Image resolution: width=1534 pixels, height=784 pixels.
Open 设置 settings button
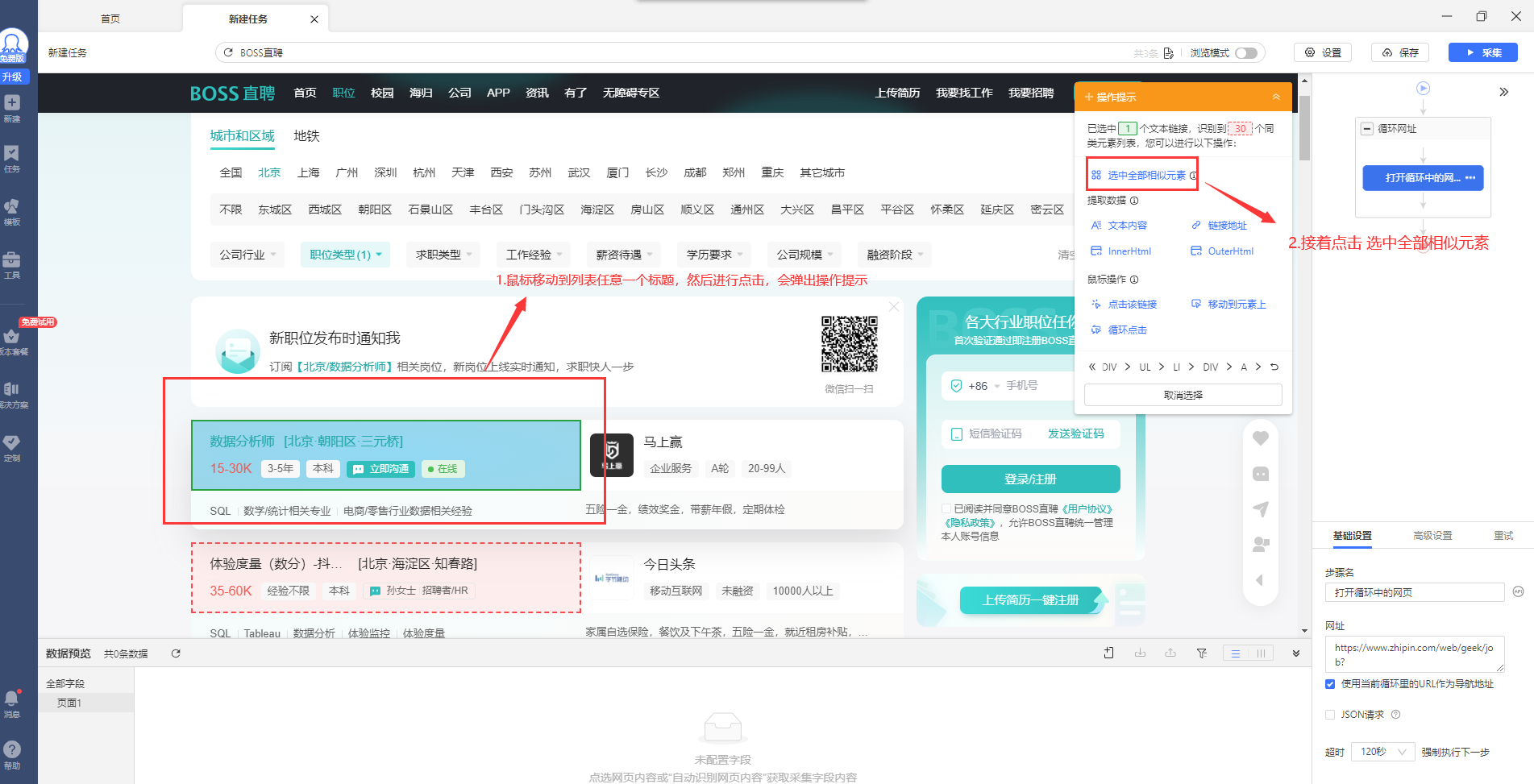pyautogui.click(x=1323, y=52)
